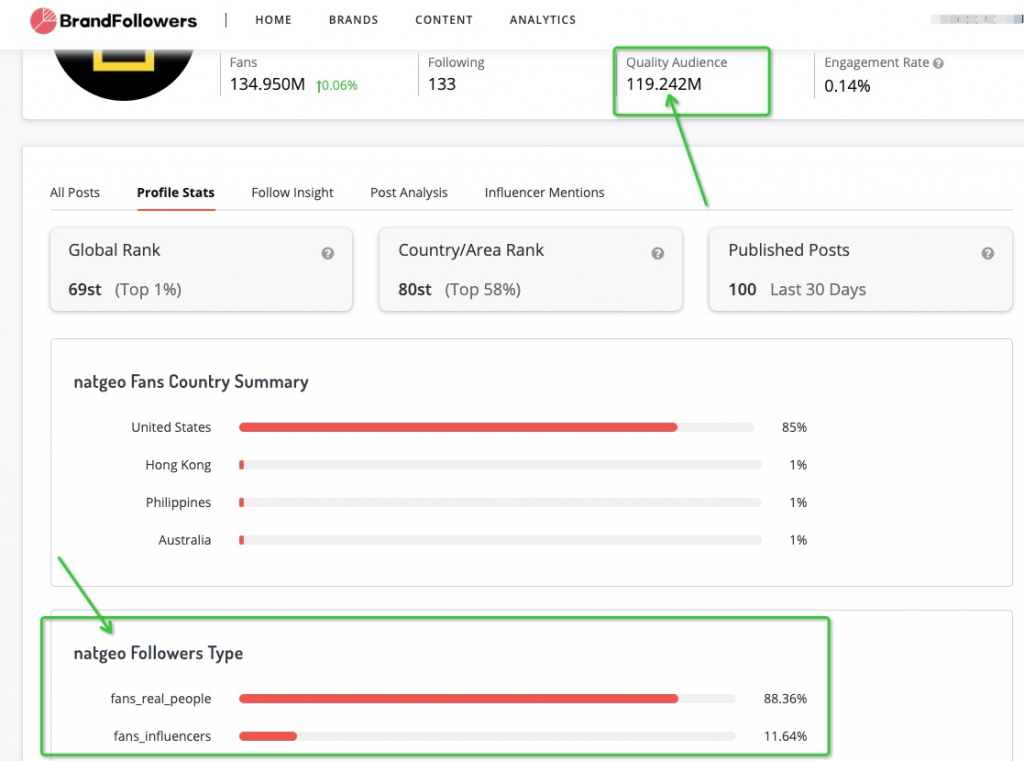Click the Following count 133
Viewport: 1024px width, 761px height.
pos(442,84)
